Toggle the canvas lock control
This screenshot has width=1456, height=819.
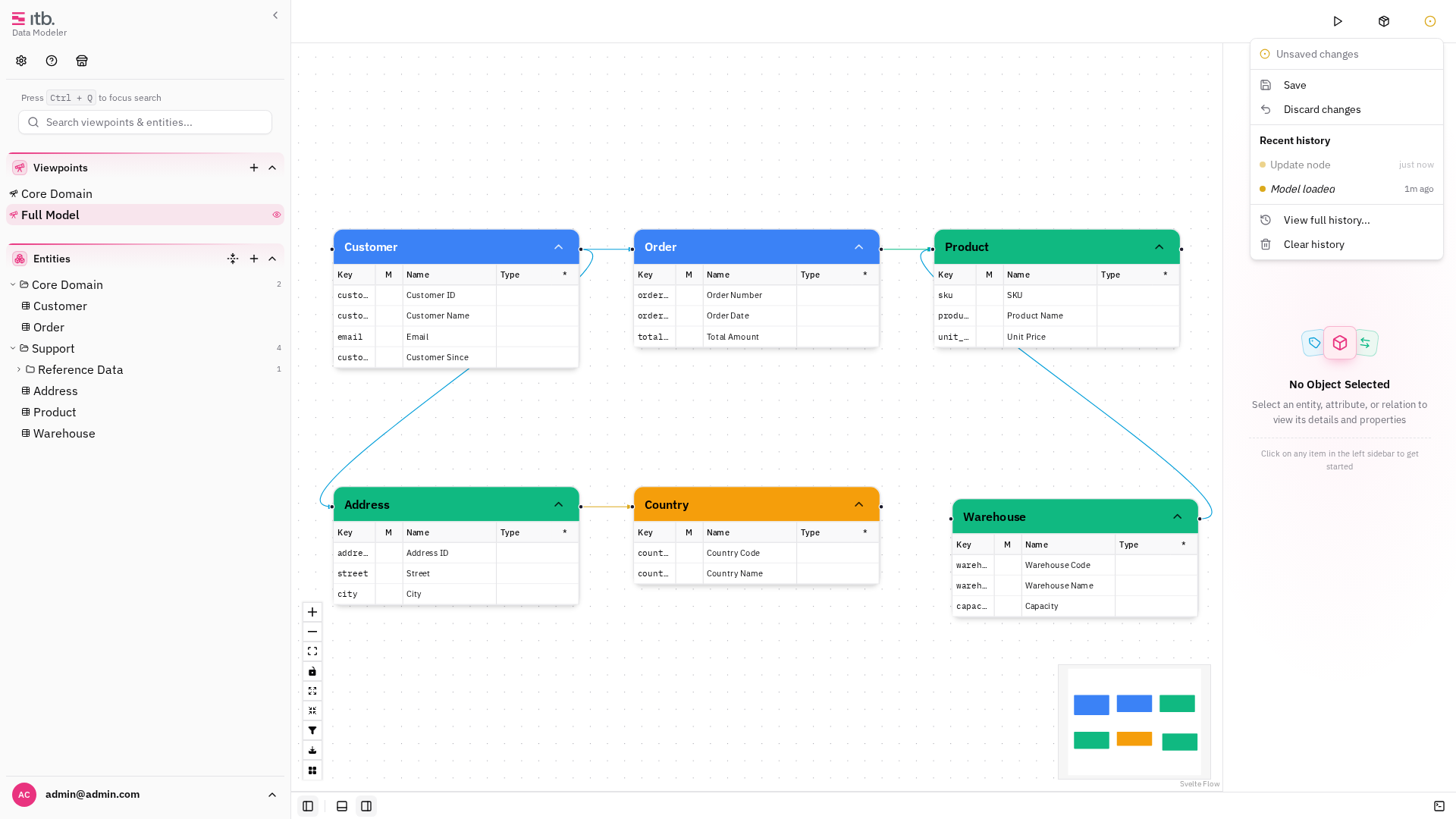(312, 671)
